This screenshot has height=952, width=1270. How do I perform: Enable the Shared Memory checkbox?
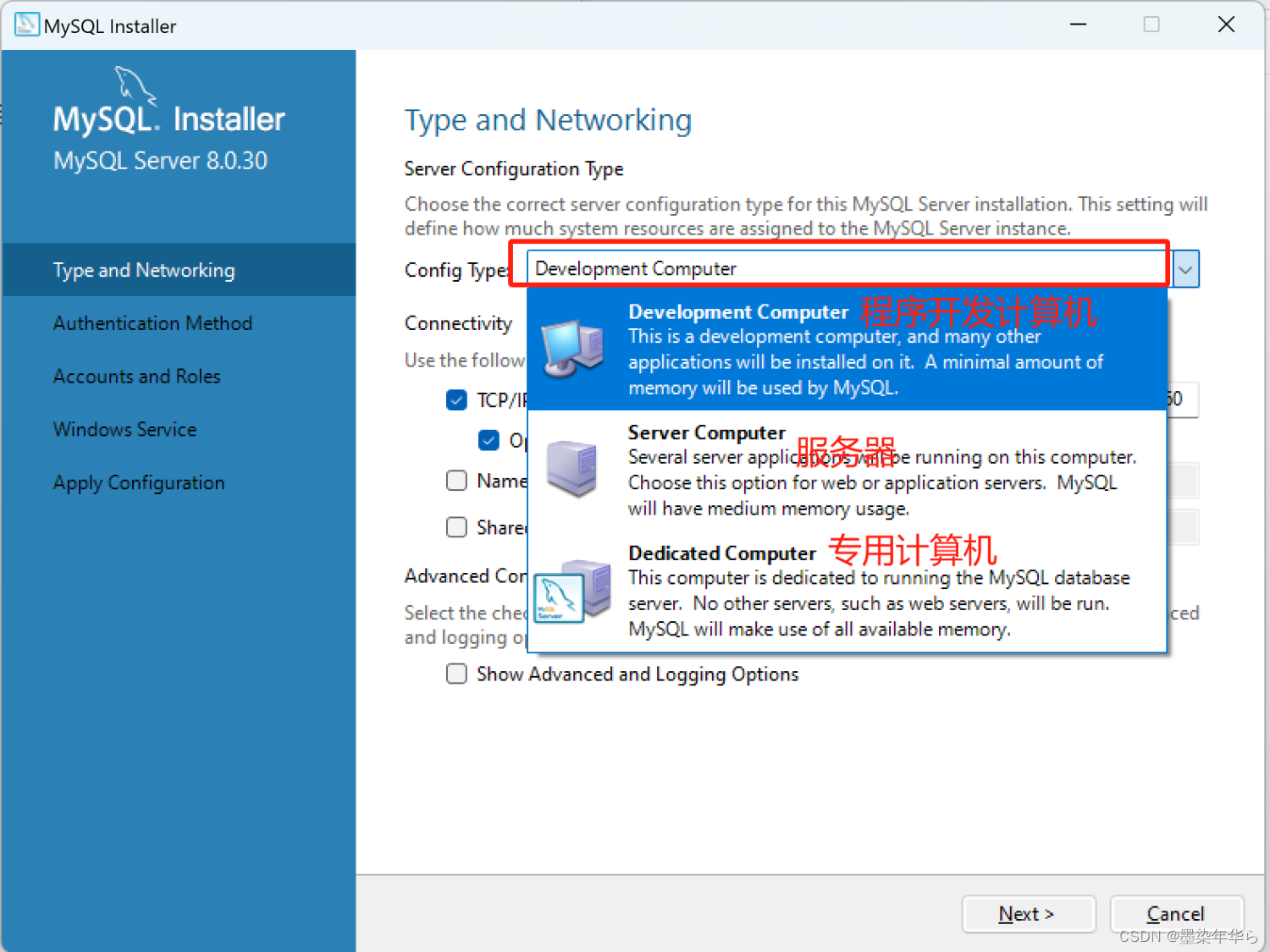click(456, 527)
